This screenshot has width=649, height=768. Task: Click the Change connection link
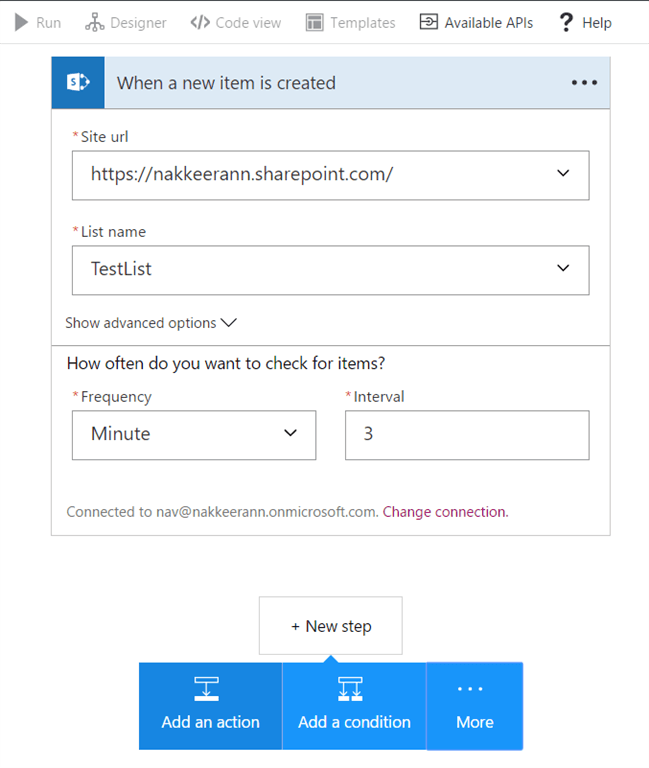(x=445, y=512)
